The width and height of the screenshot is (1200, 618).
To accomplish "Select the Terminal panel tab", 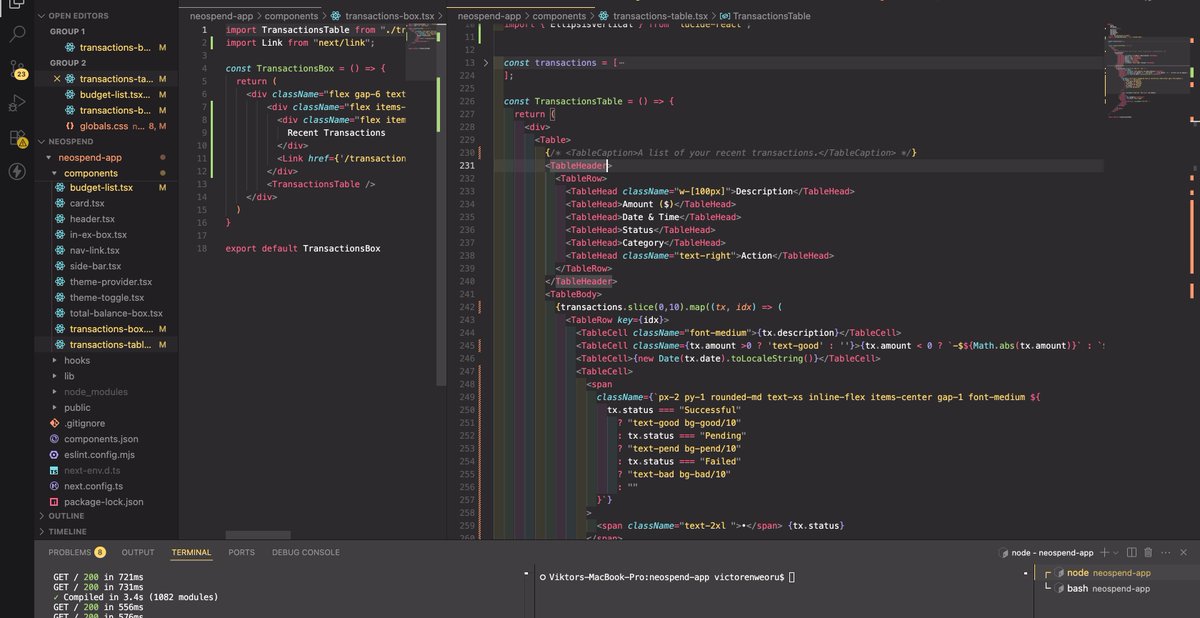I will pos(191,552).
